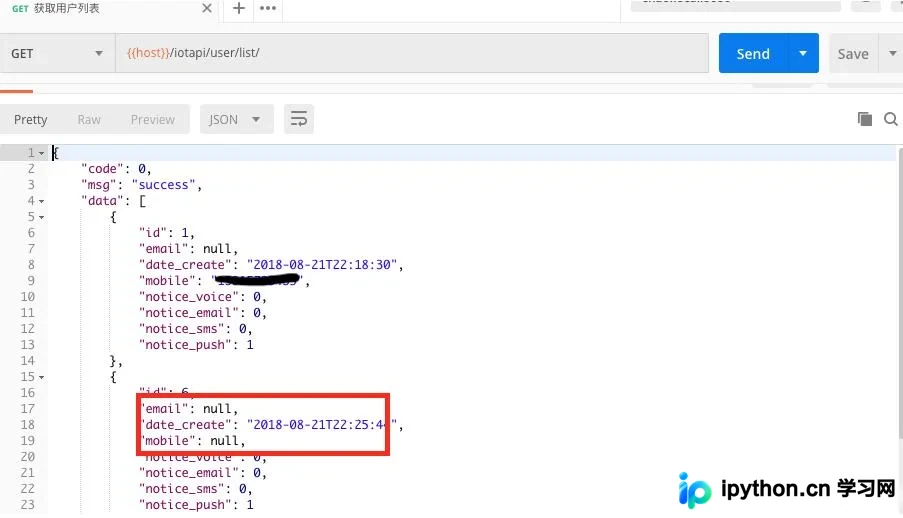Open the Save dropdown arrow
The height and width of the screenshot is (518, 903).
[x=892, y=54]
